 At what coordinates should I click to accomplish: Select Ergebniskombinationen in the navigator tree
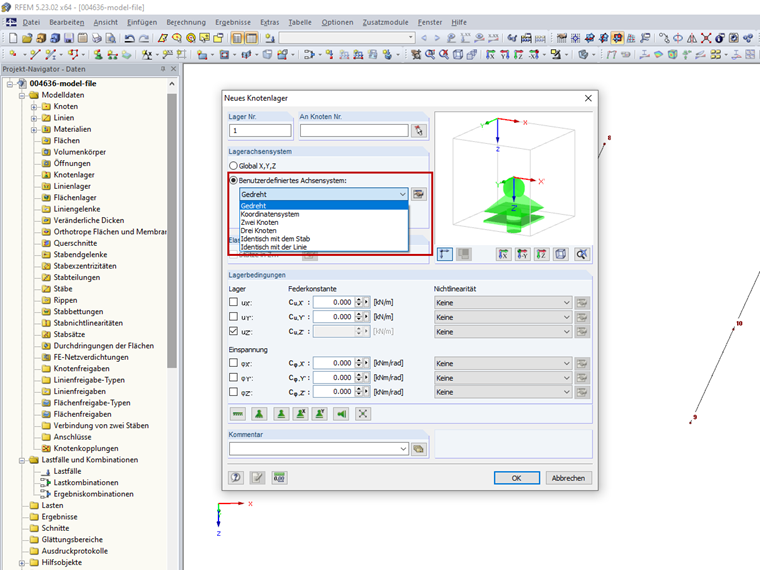(94, 494)
